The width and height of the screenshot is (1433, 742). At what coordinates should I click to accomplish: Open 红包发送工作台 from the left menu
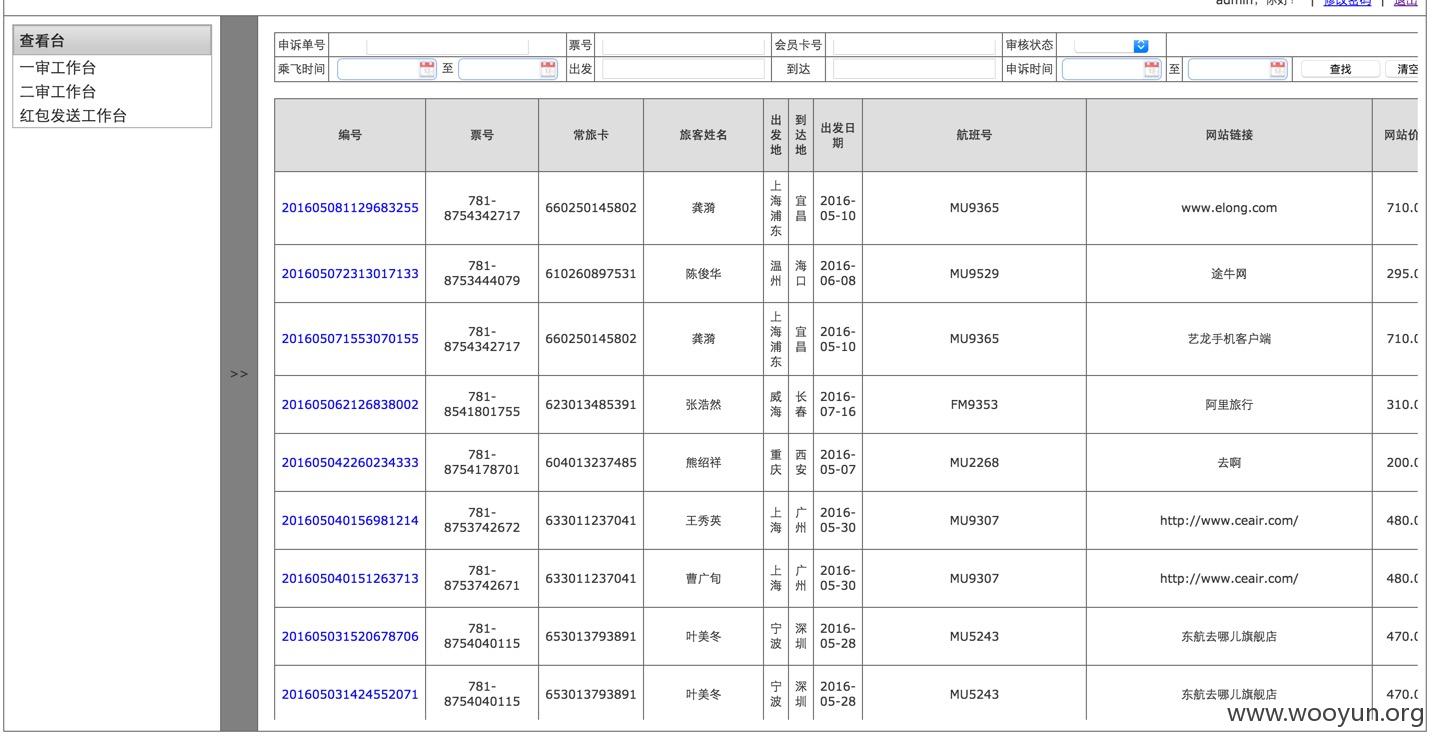[x=73, y=116]
